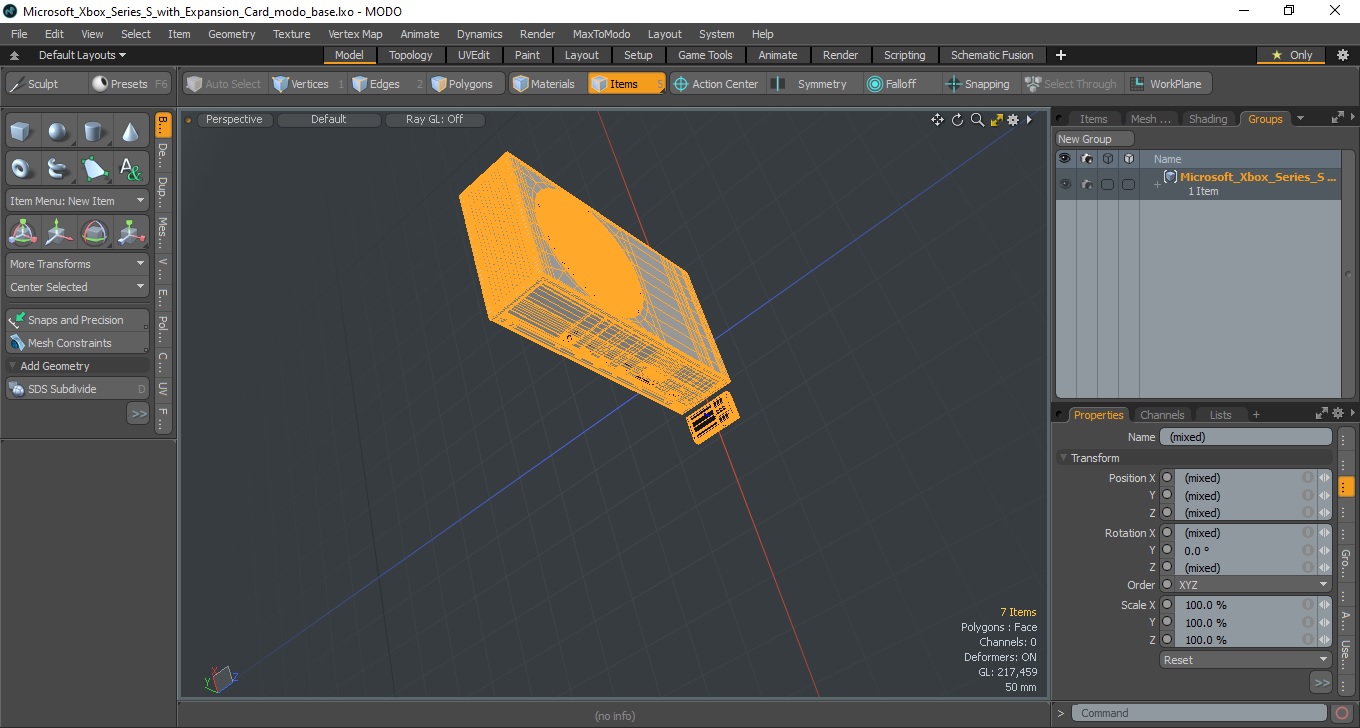The image size is (1360, 728).
Task: Select the pen polygon drawing tool
Action: (x=95, y=169)
